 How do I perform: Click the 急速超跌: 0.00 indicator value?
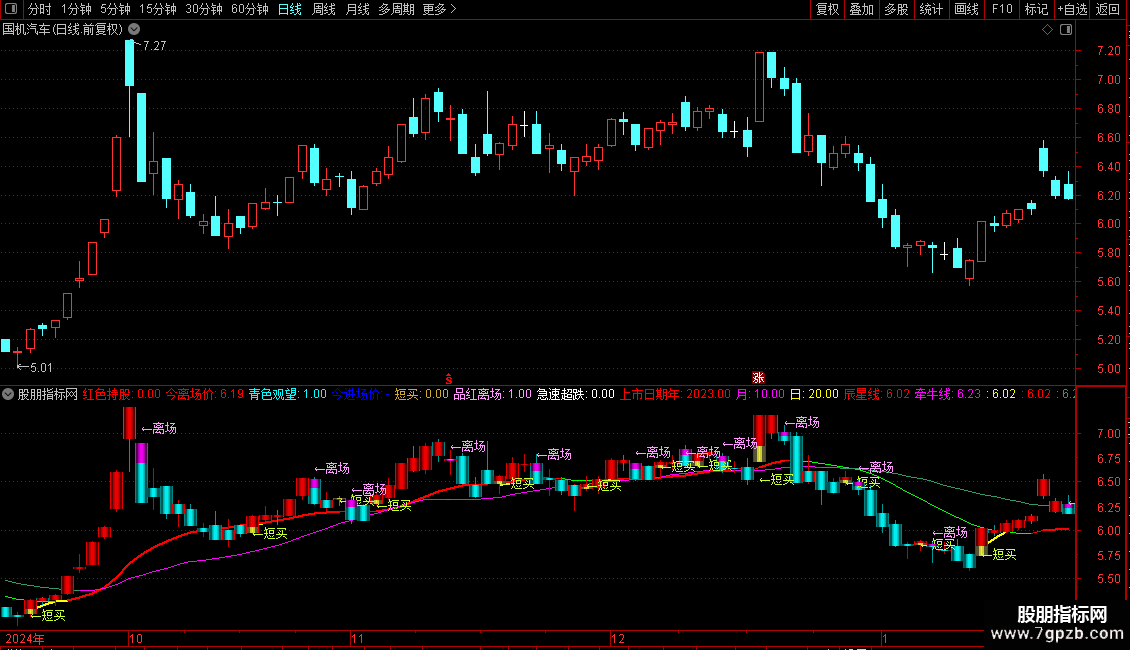[575, 394]
